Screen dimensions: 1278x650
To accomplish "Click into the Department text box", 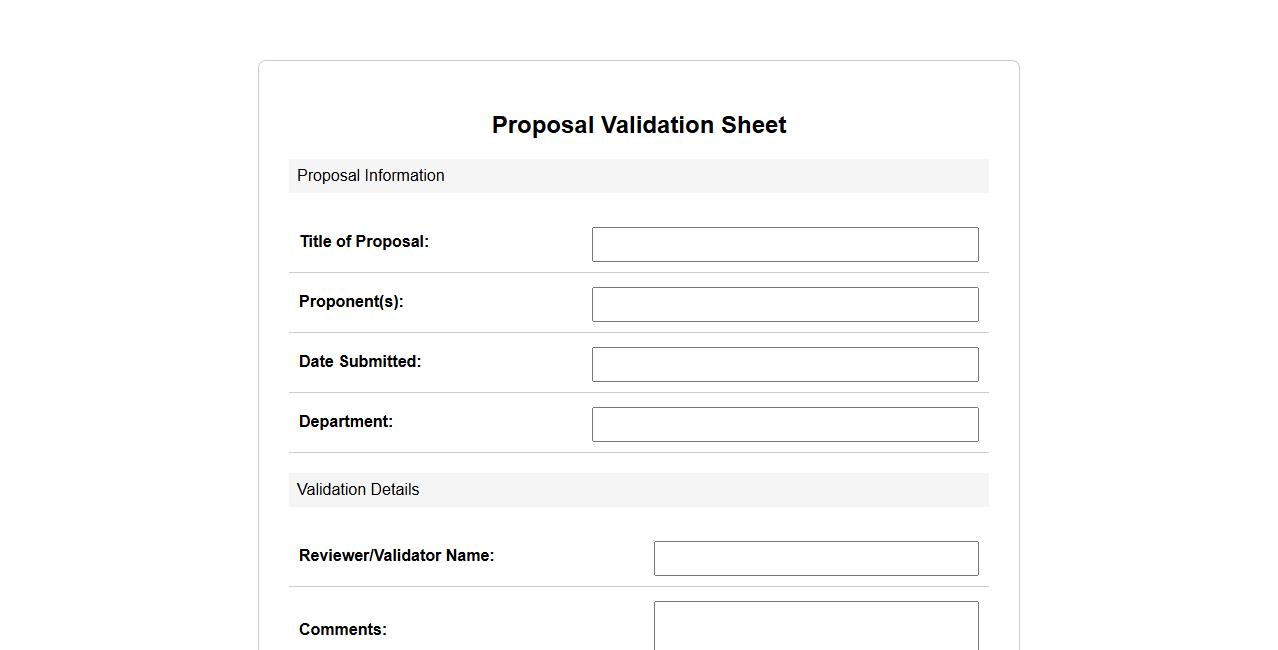I will [785, 424].
